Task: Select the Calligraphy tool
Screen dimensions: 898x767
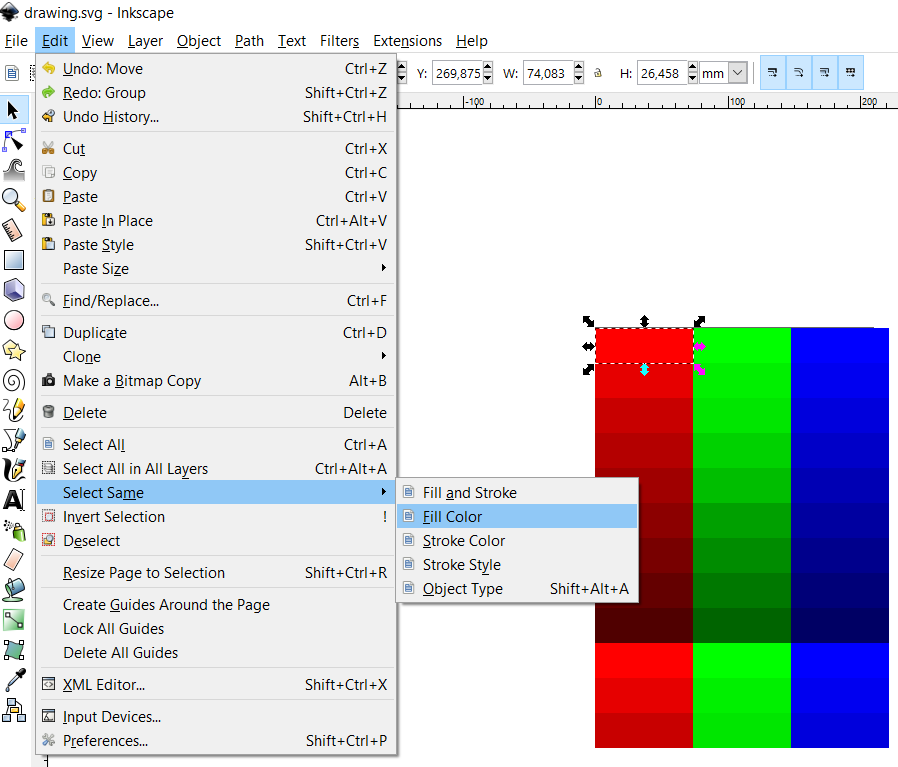Action: point(14,470)
